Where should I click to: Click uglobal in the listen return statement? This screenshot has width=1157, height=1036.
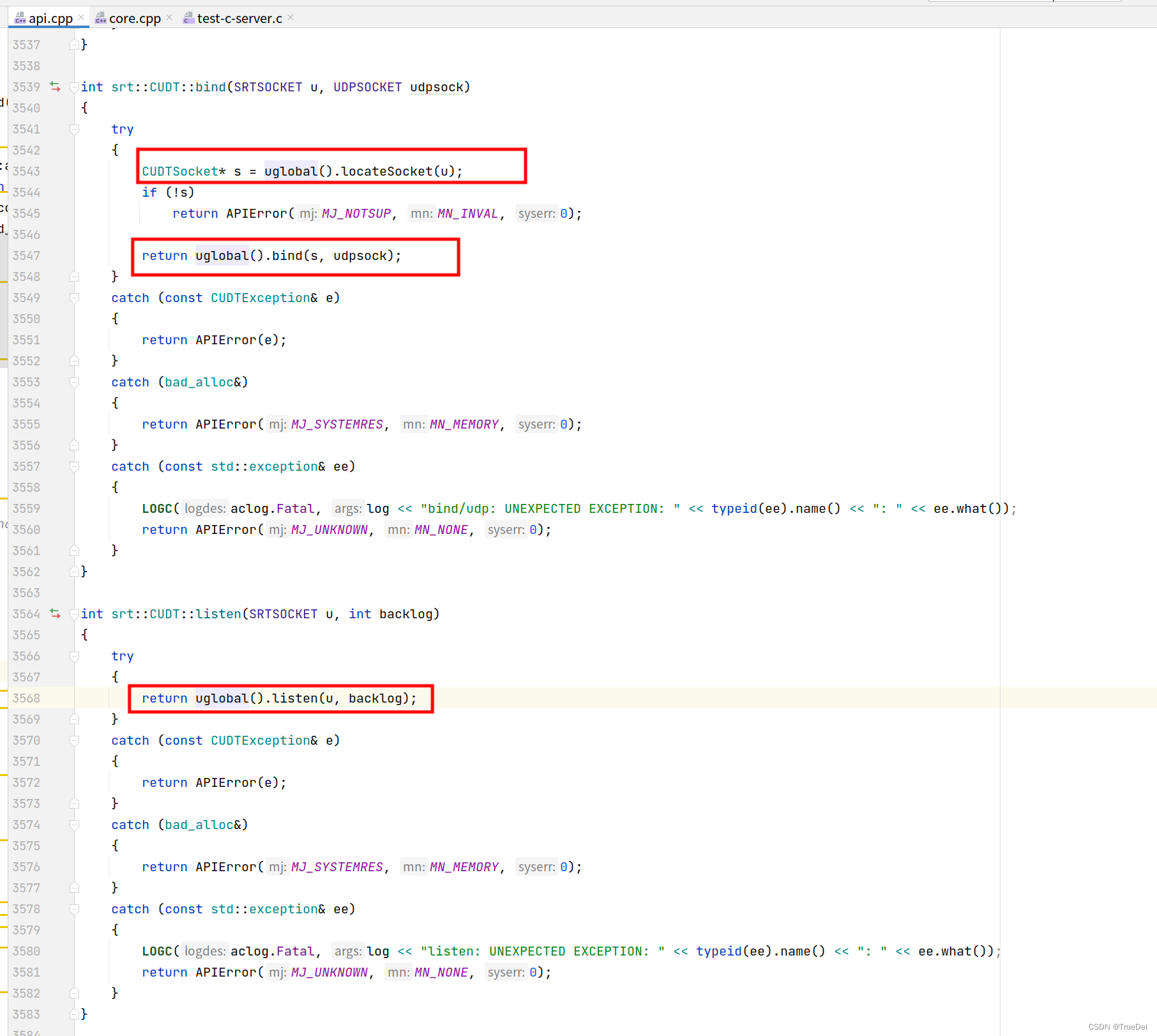(x=222, y=698)
